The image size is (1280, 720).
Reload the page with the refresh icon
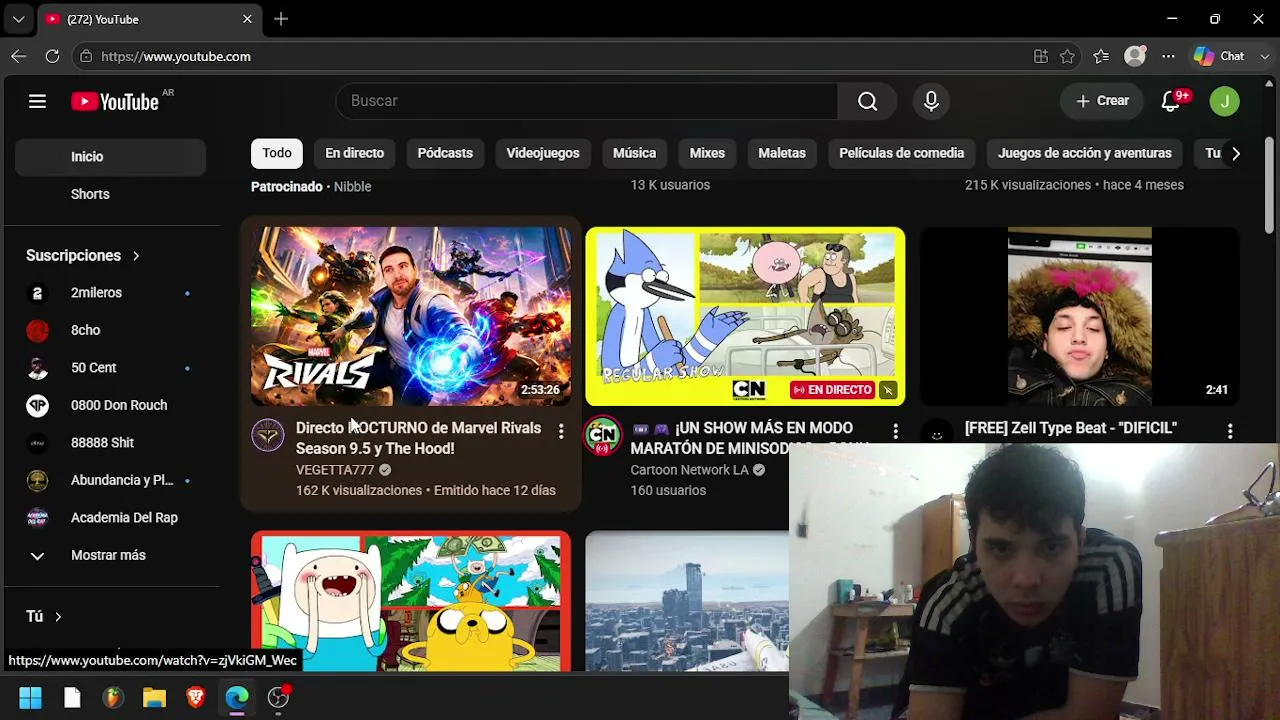(x=52, y=57)
